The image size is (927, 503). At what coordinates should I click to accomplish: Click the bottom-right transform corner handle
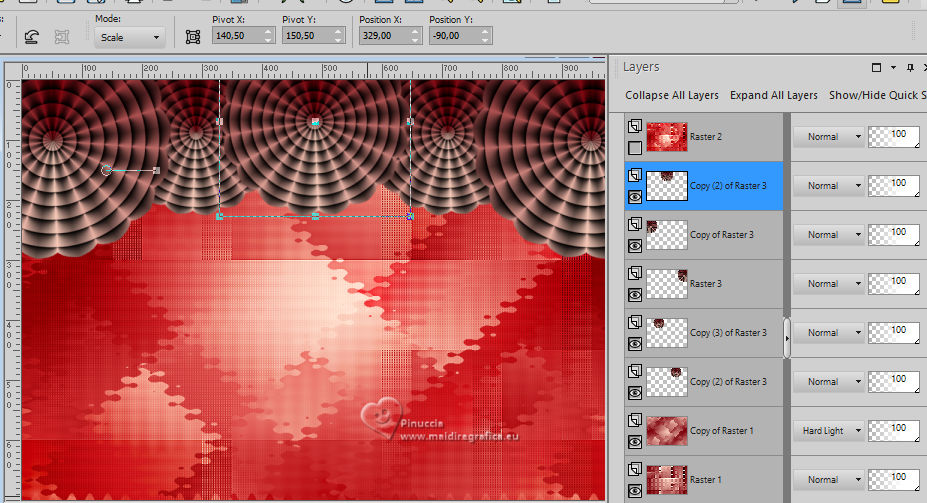[410, 217]
